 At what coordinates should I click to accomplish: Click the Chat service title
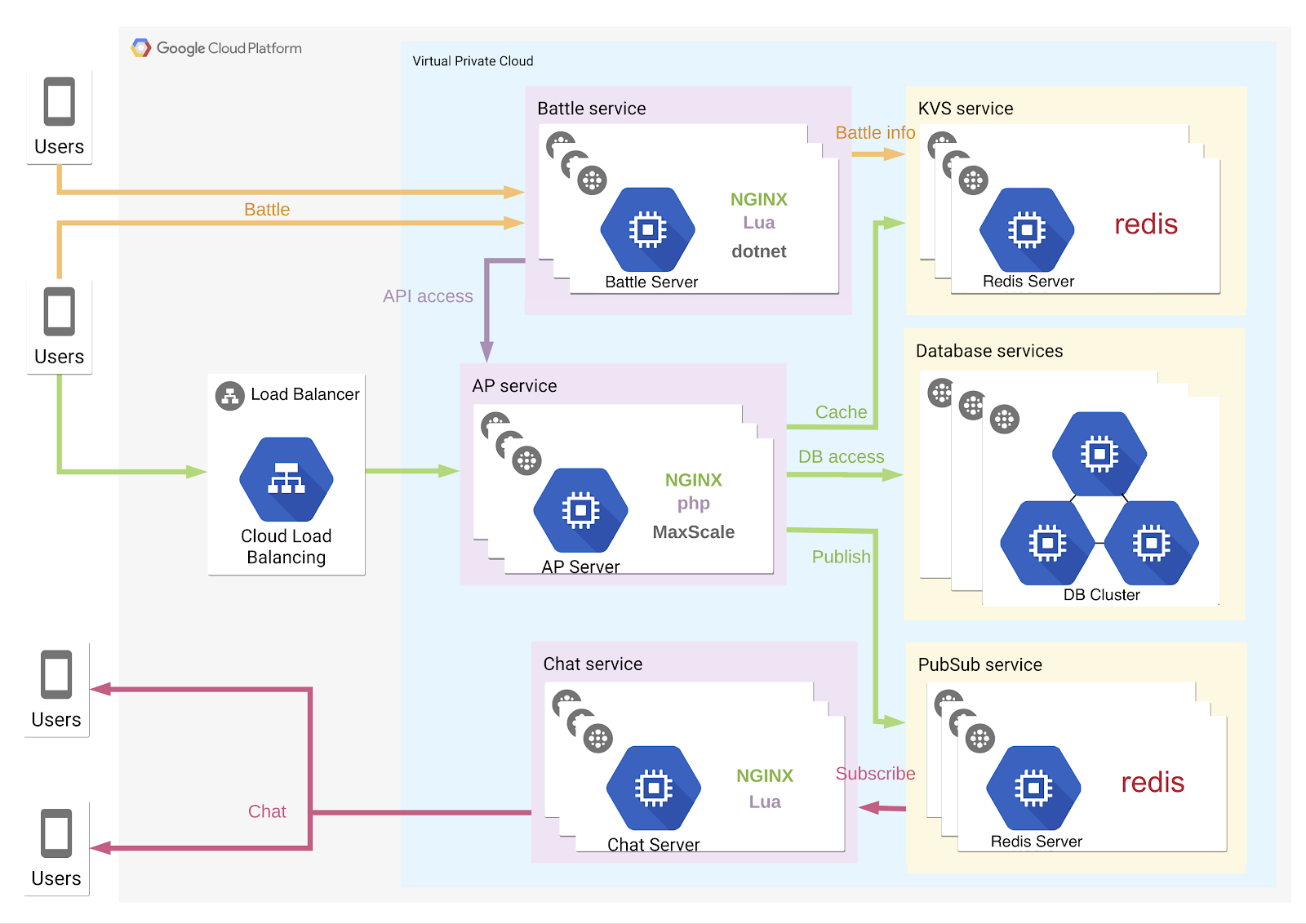pos(593,664)
